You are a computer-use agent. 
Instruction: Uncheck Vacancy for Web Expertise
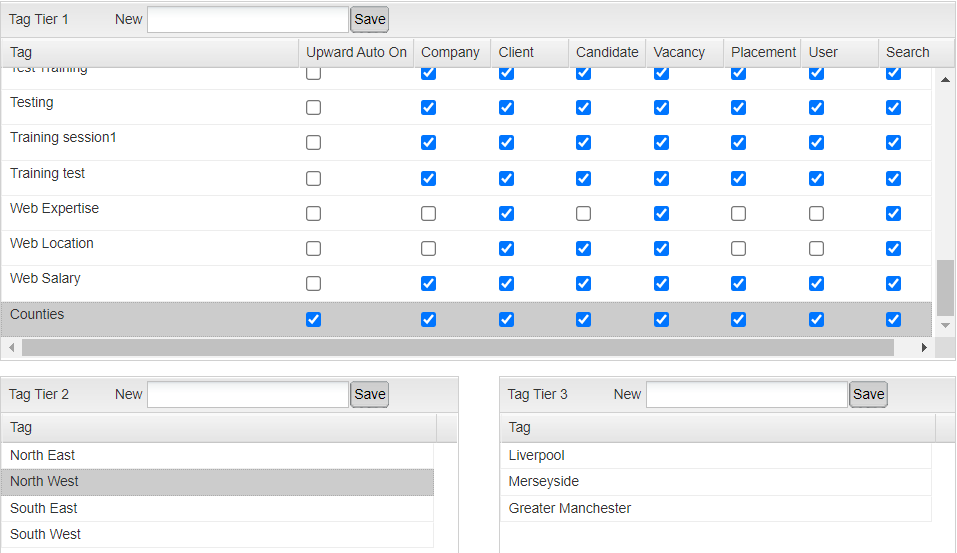click(661, 213)
